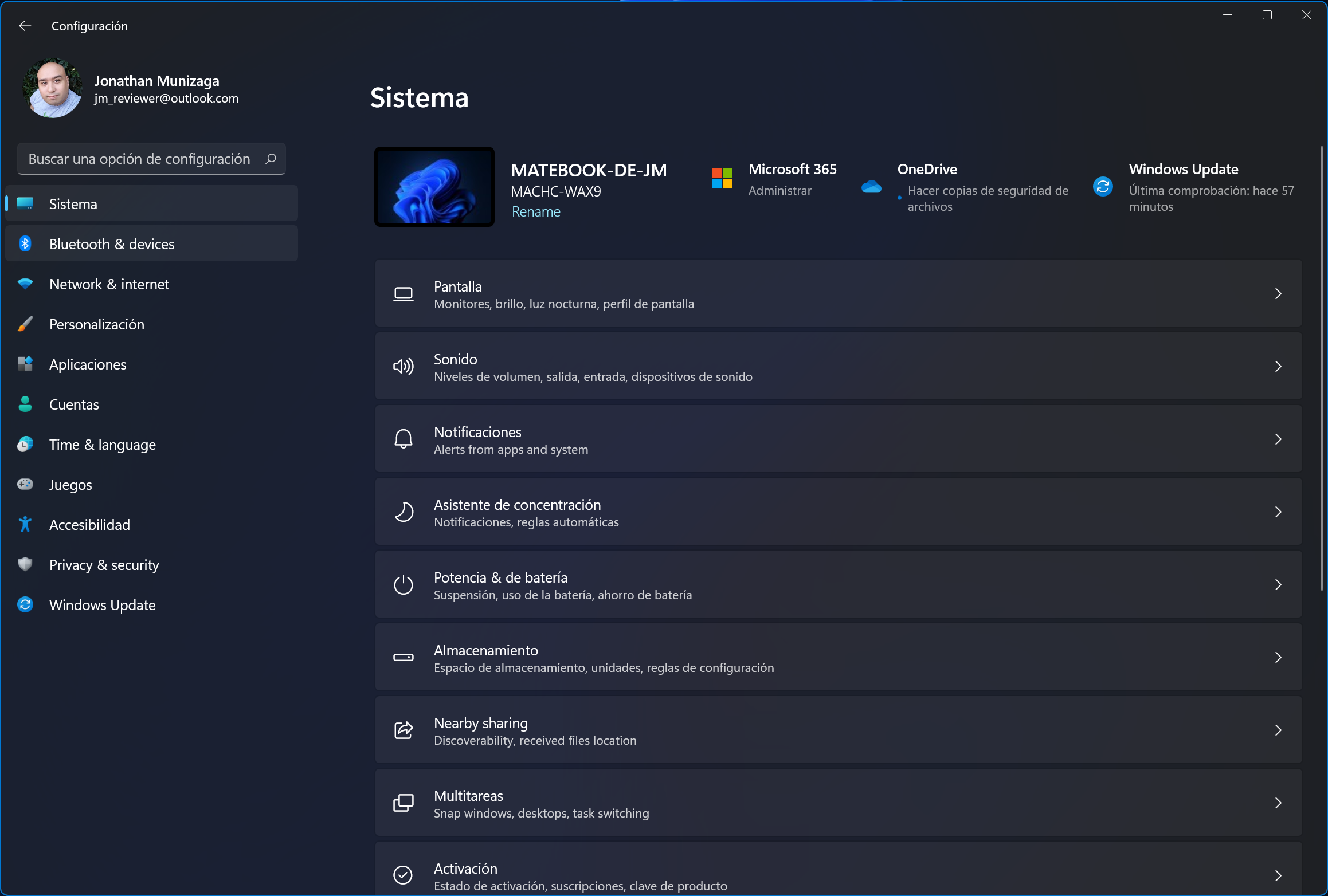Expand Potencia & de batería chevron

click(x=1278, y=585)
